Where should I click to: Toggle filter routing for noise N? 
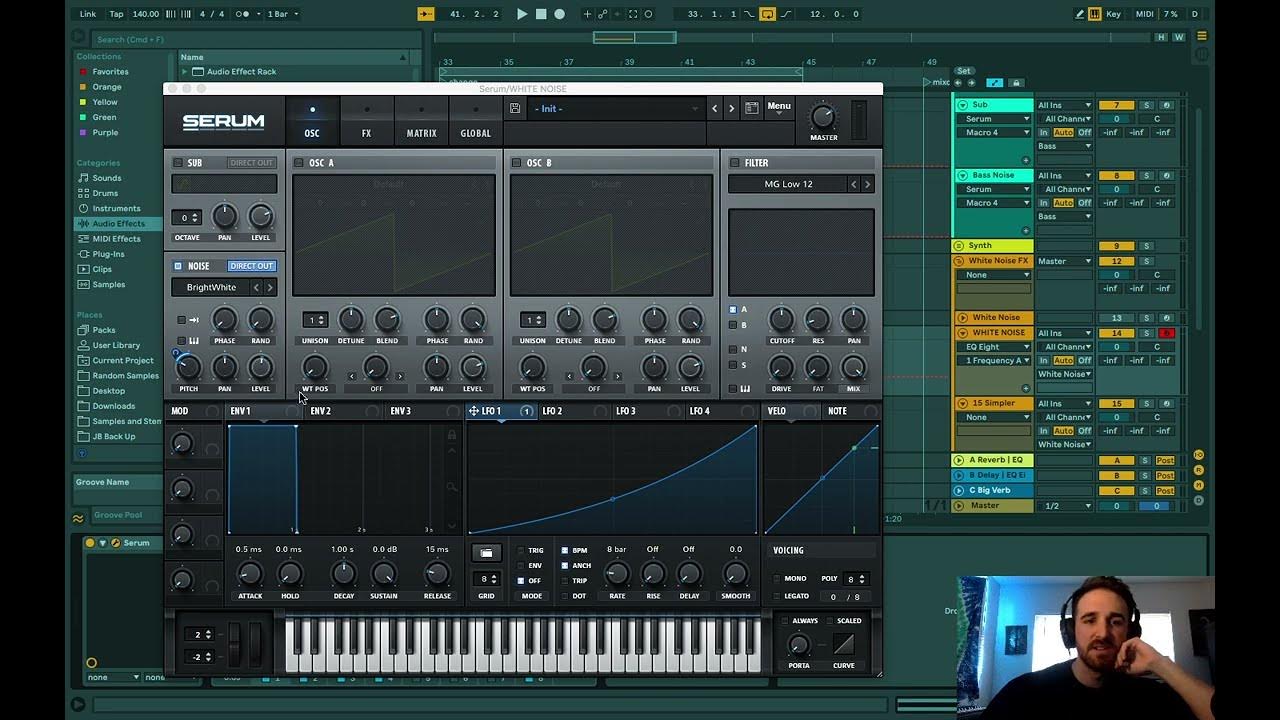point(733,349)
